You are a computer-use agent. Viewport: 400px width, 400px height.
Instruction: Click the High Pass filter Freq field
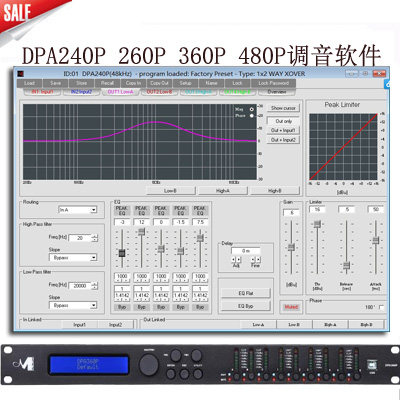click(x=80, y=238)
